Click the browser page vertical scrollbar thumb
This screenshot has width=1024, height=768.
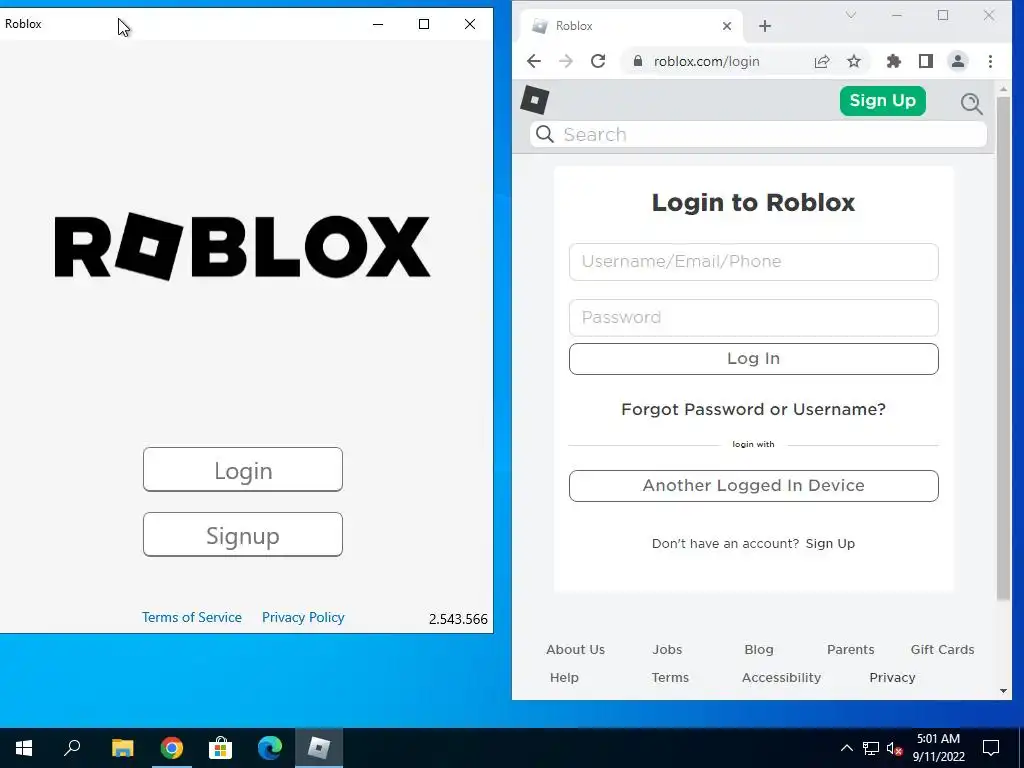(x=1003, y=347)
